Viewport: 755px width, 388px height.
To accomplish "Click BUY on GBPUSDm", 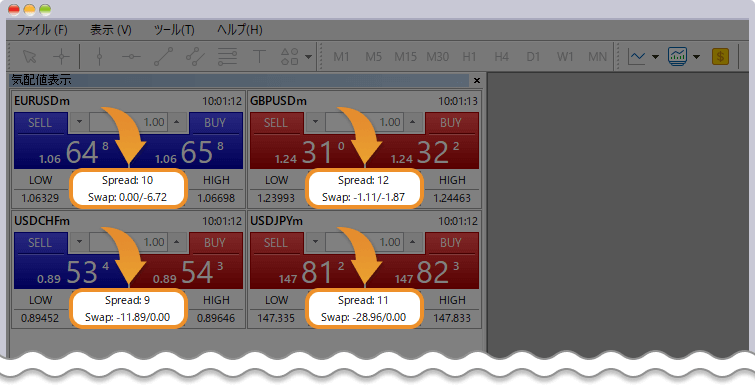I will pyautogui.click(x=452, y=123).
